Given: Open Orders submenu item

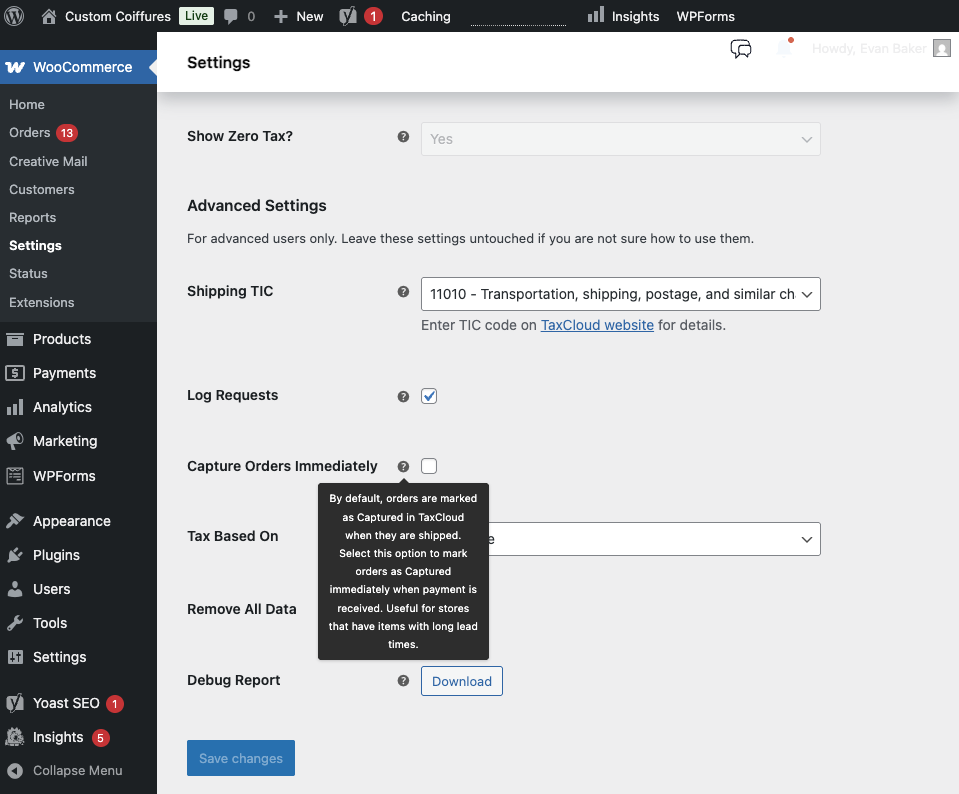Looking at the screenshot, I should 29,133.
